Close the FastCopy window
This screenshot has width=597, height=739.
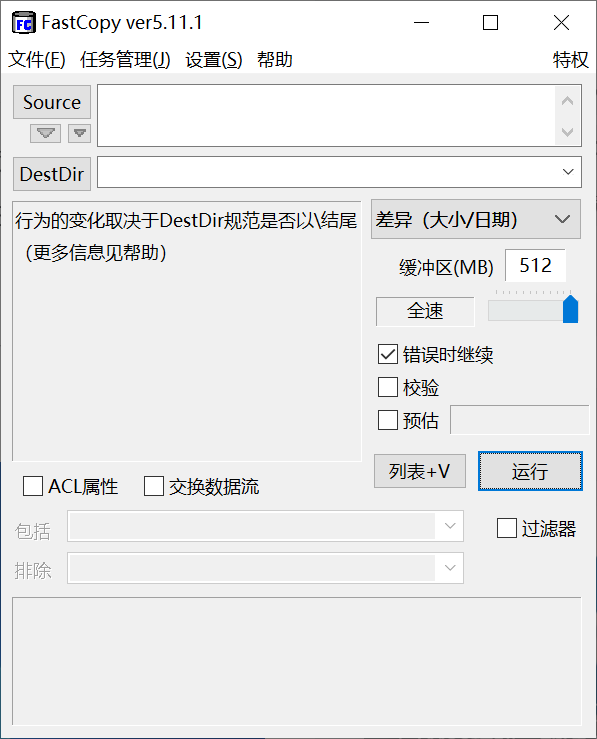pos(561,23)
